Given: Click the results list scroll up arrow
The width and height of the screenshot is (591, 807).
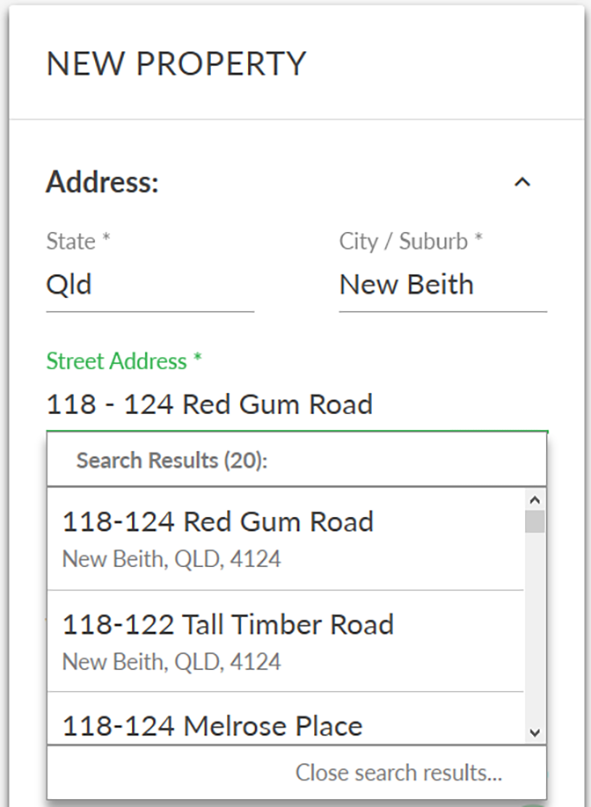Looking at the screenshot, I should click(x=535, y=500).
